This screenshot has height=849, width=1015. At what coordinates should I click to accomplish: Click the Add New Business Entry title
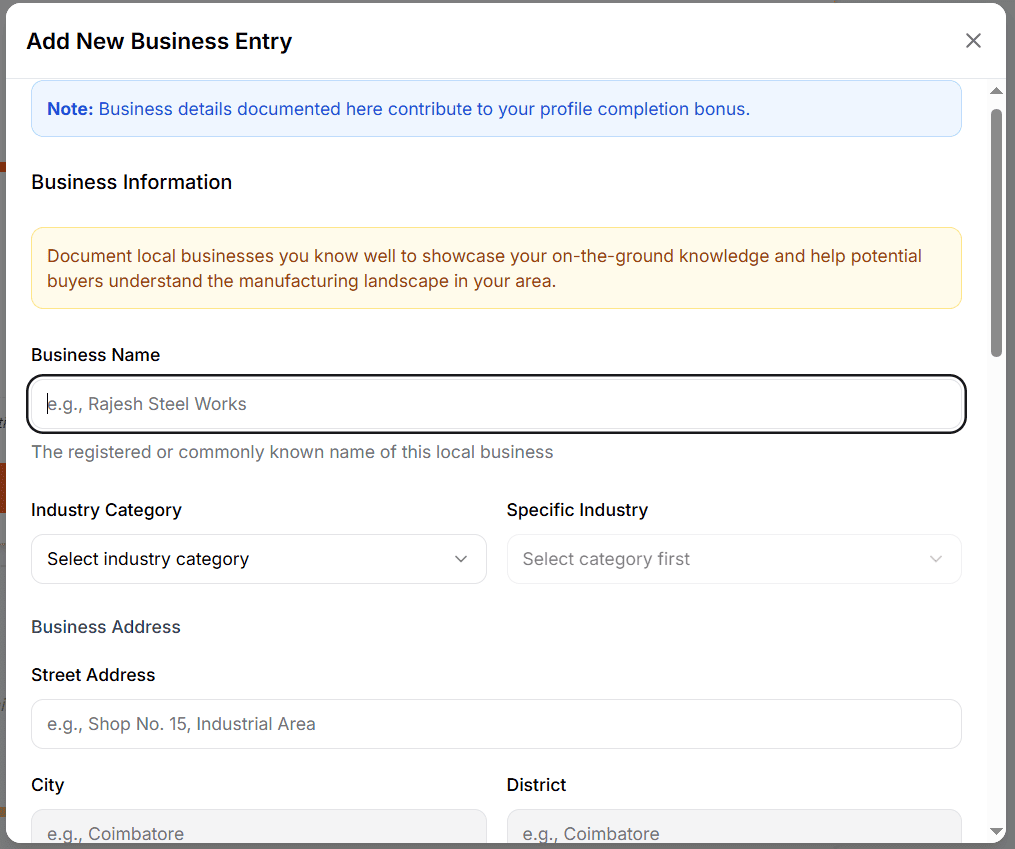click(159, 41)
